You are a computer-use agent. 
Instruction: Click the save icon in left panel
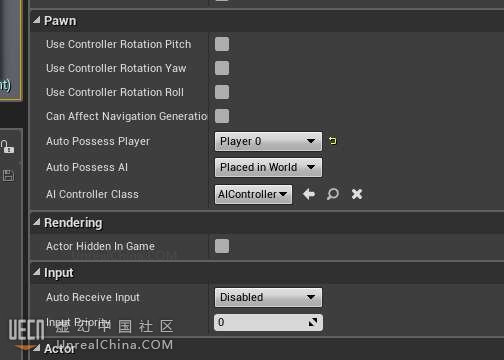pos(8,175)
